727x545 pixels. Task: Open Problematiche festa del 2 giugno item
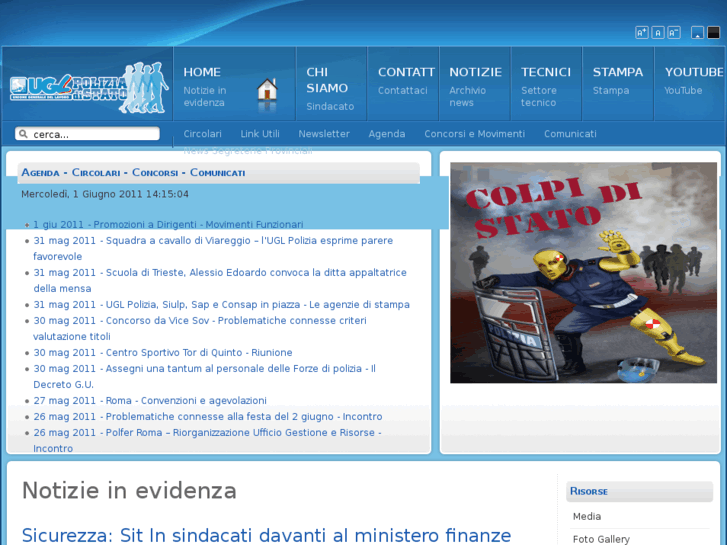pos(208,417)
